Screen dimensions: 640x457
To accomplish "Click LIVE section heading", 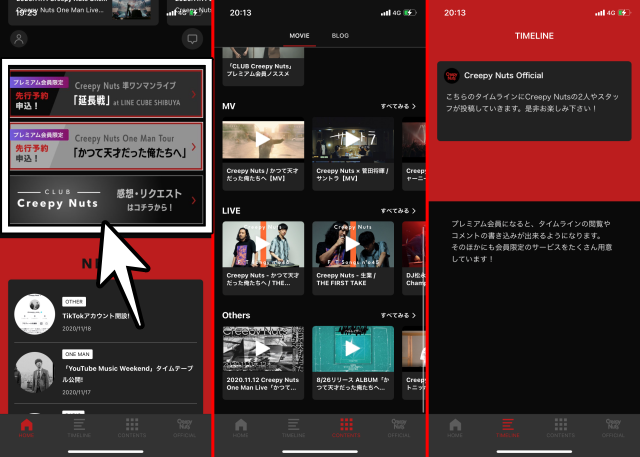I will (x=231, y=211).
